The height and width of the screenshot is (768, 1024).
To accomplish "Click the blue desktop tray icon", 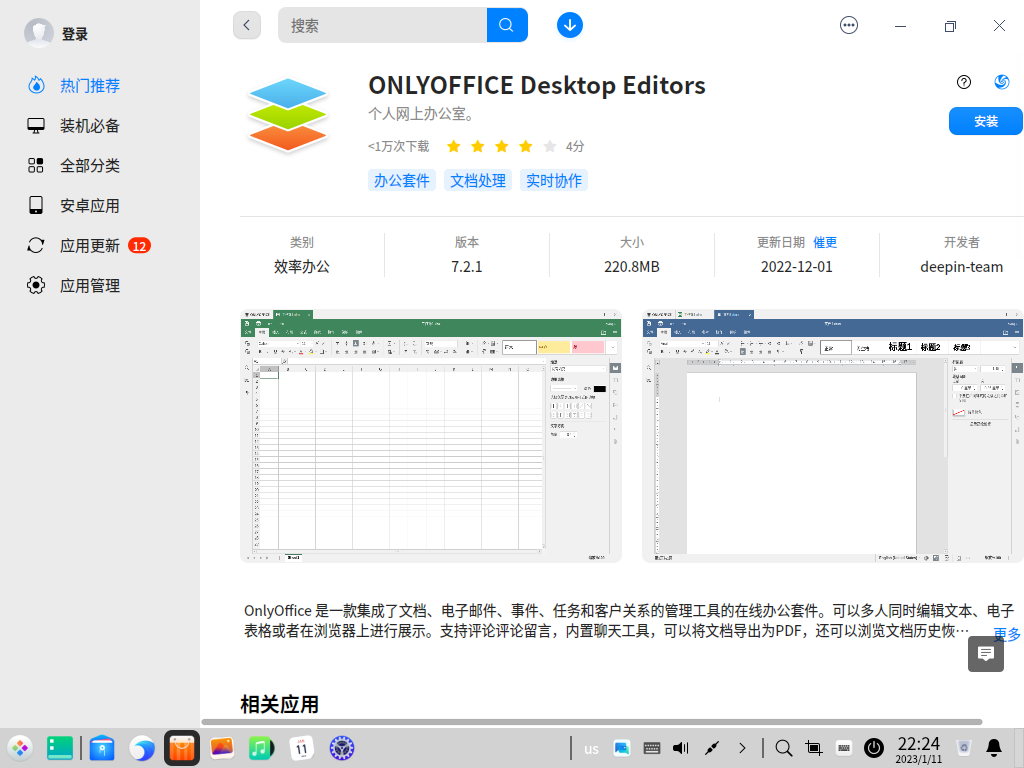I will point(622,748).
